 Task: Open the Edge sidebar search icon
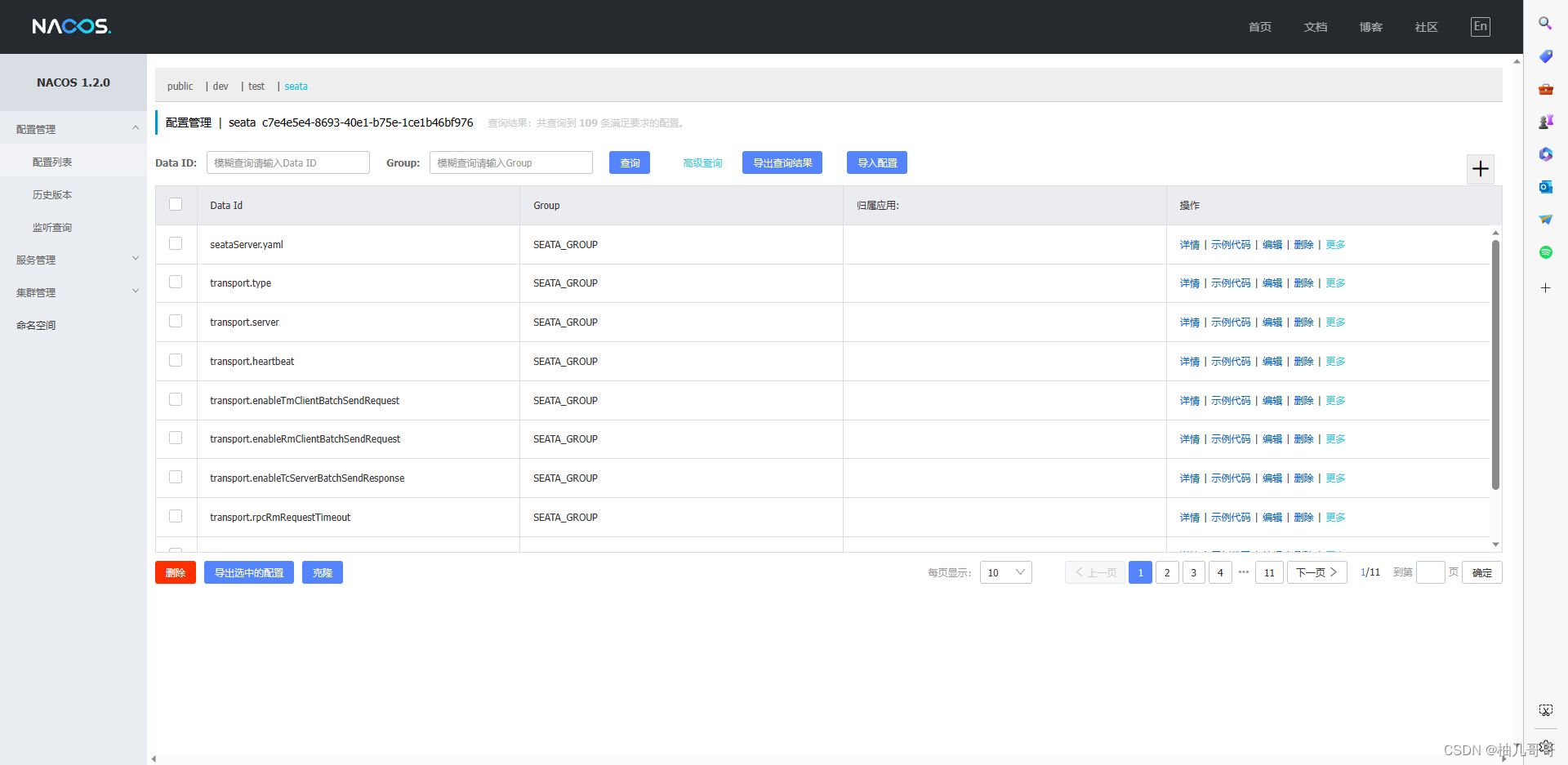point(1545,24)
